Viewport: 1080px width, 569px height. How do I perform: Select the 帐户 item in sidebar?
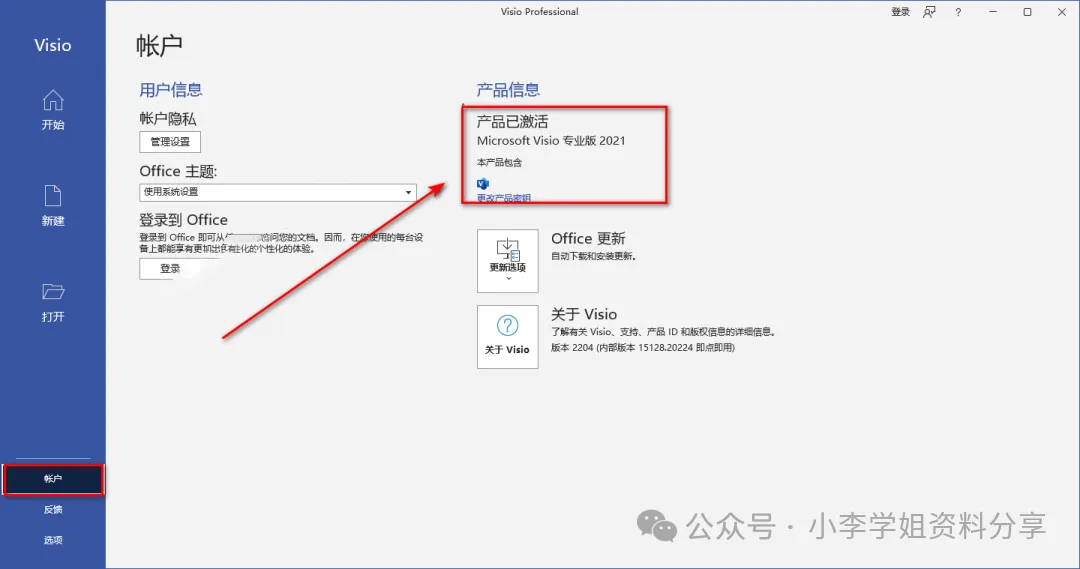click(53, 479)
